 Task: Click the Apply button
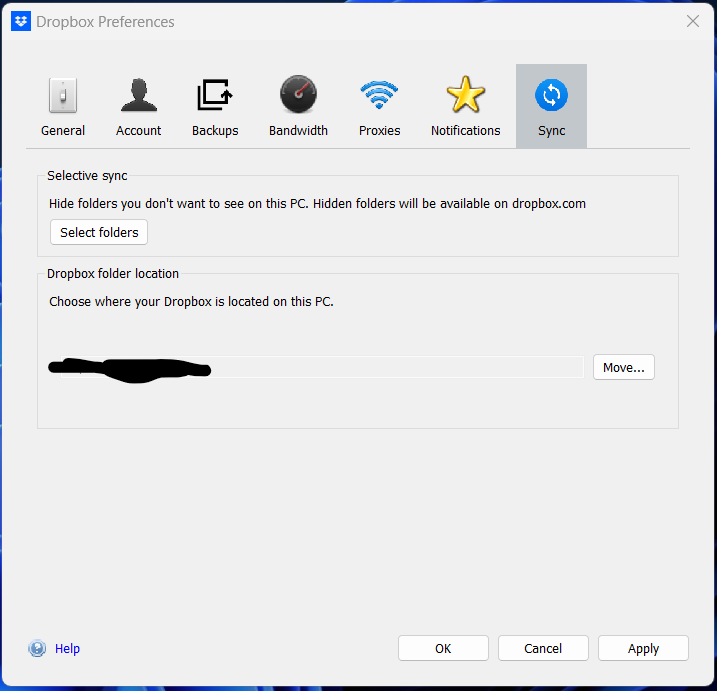tap(643, 648)
